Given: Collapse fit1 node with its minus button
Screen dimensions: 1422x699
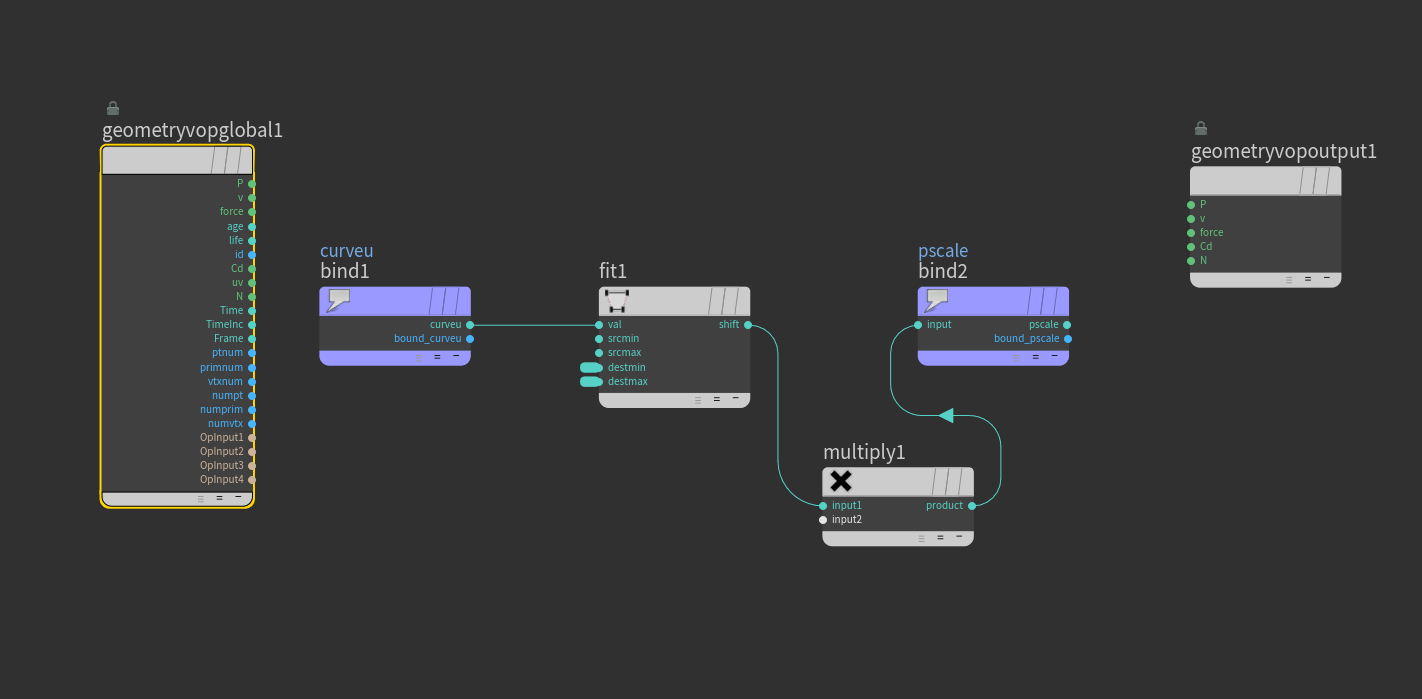Looking at the screenshot, I should click(735, 398).
